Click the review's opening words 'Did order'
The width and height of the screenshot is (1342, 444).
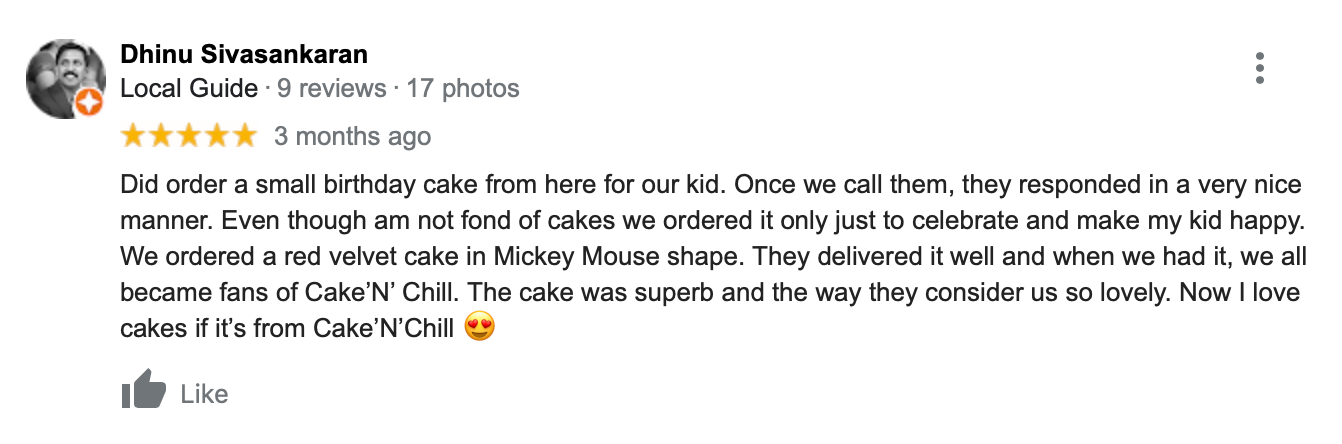click(x=159, y=186)
